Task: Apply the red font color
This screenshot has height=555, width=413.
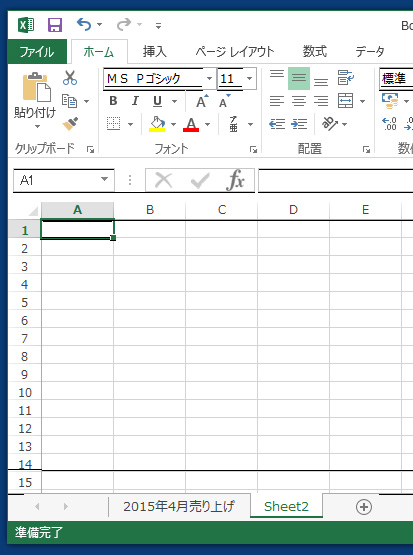Action: (191, 124)
